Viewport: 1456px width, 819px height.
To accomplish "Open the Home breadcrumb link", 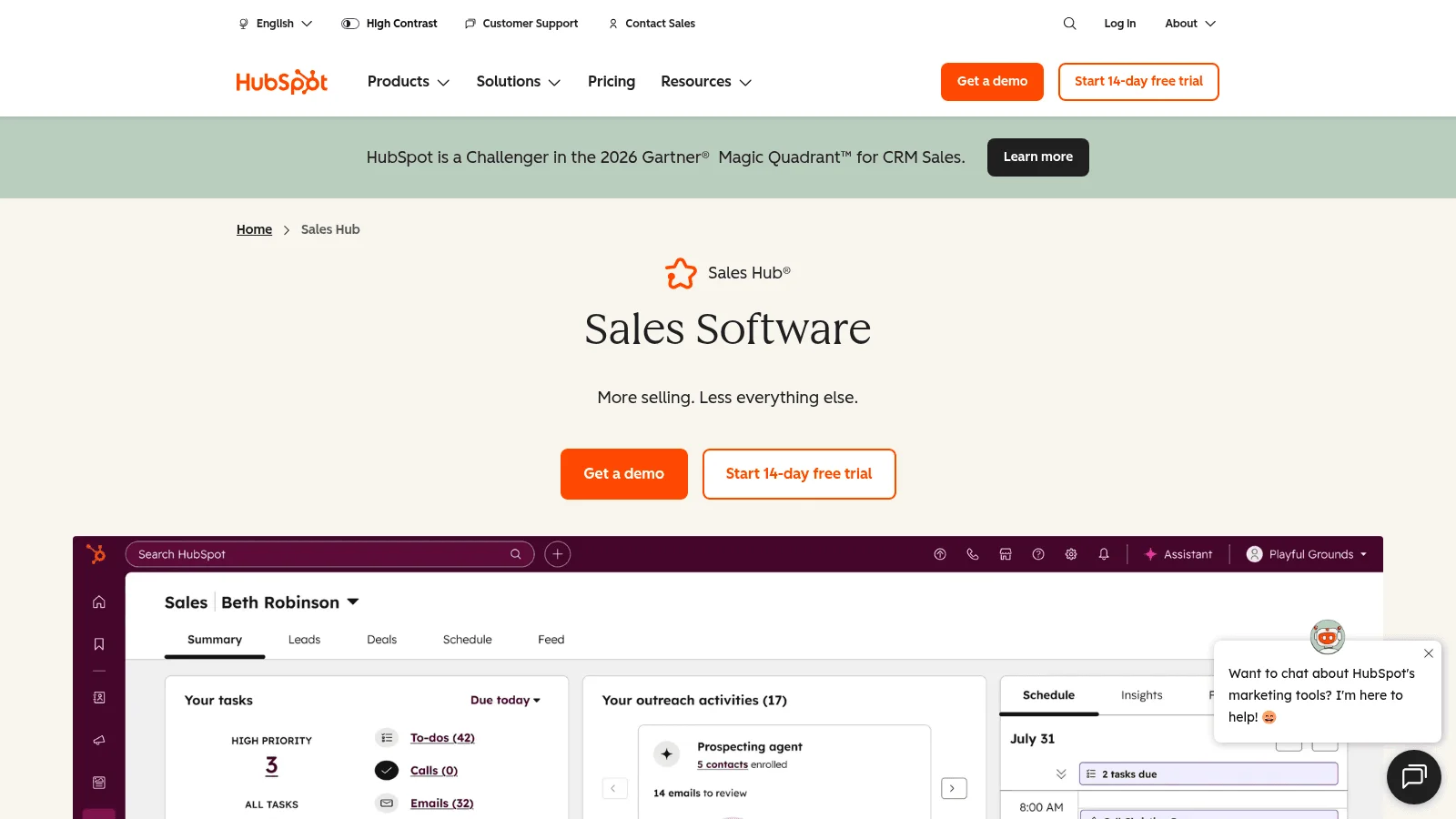I will (x=254, y=229).
